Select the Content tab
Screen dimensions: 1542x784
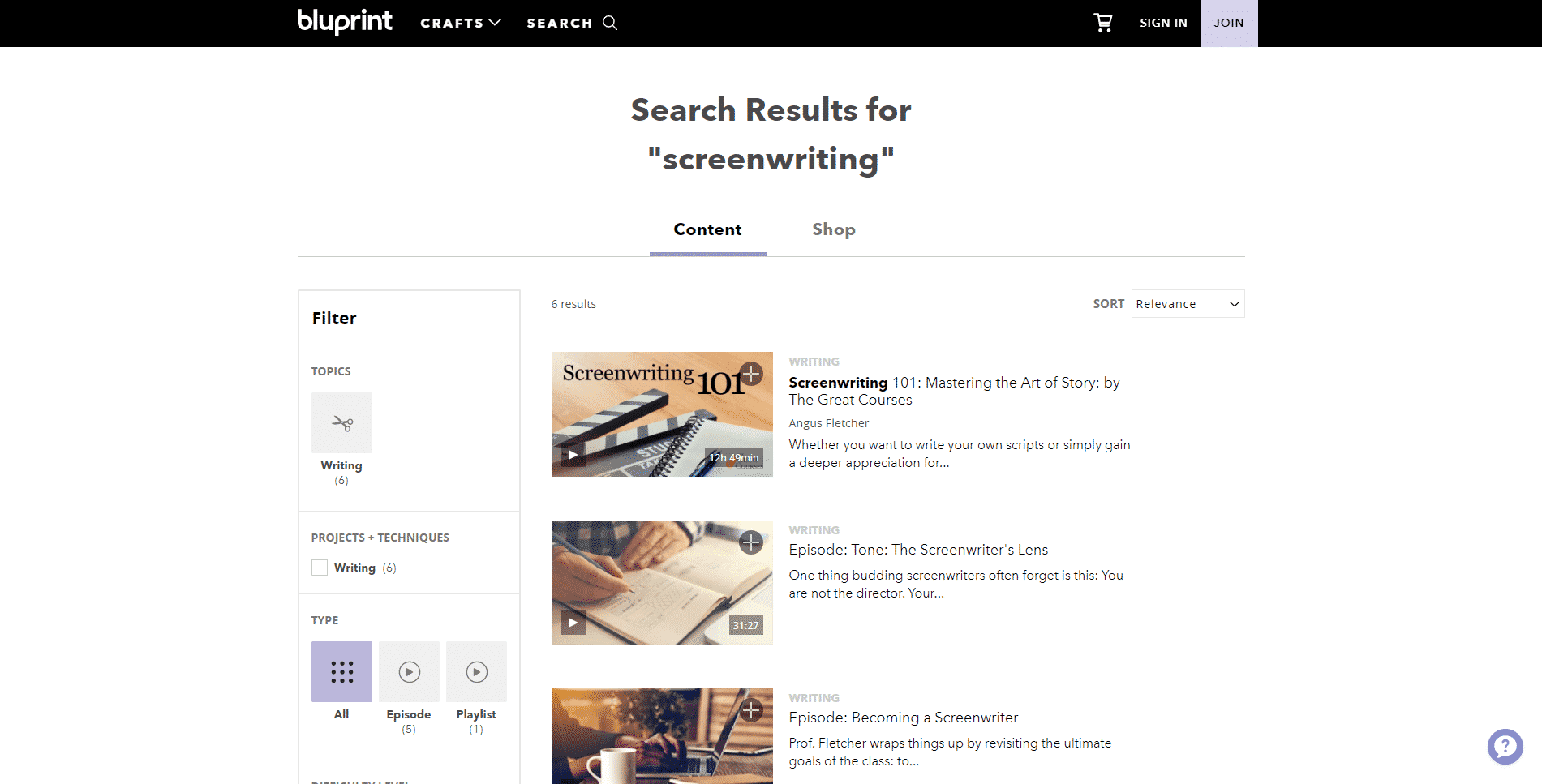(x=707, y=229)
